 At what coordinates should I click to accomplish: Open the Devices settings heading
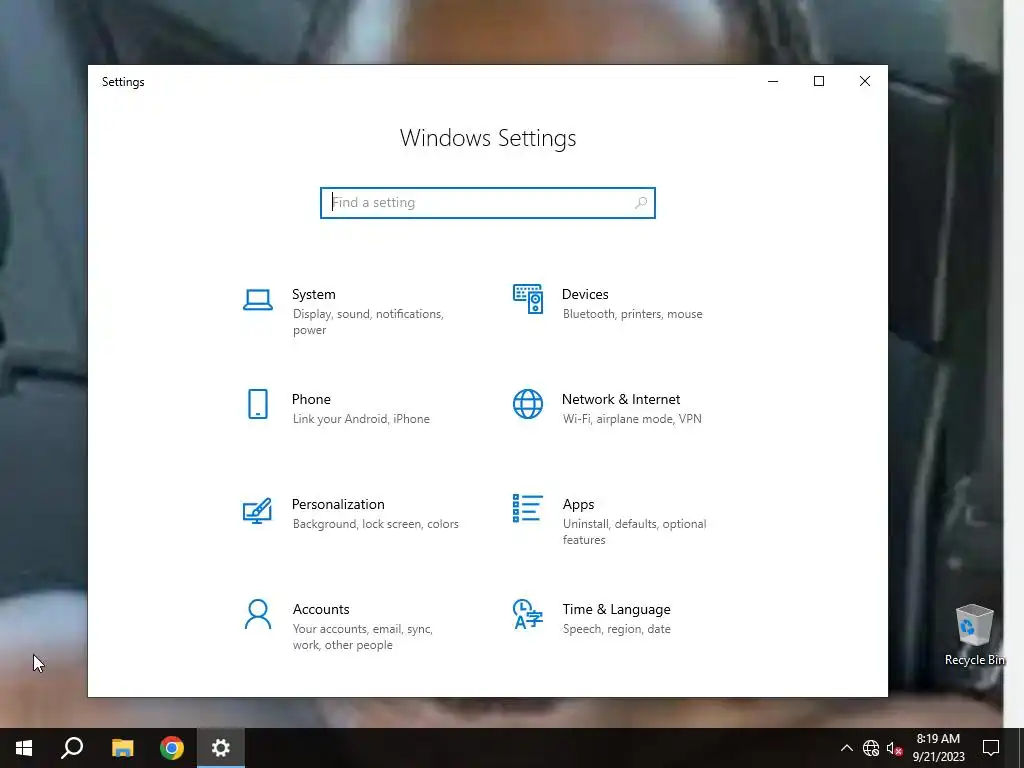[x=585, y=295]
